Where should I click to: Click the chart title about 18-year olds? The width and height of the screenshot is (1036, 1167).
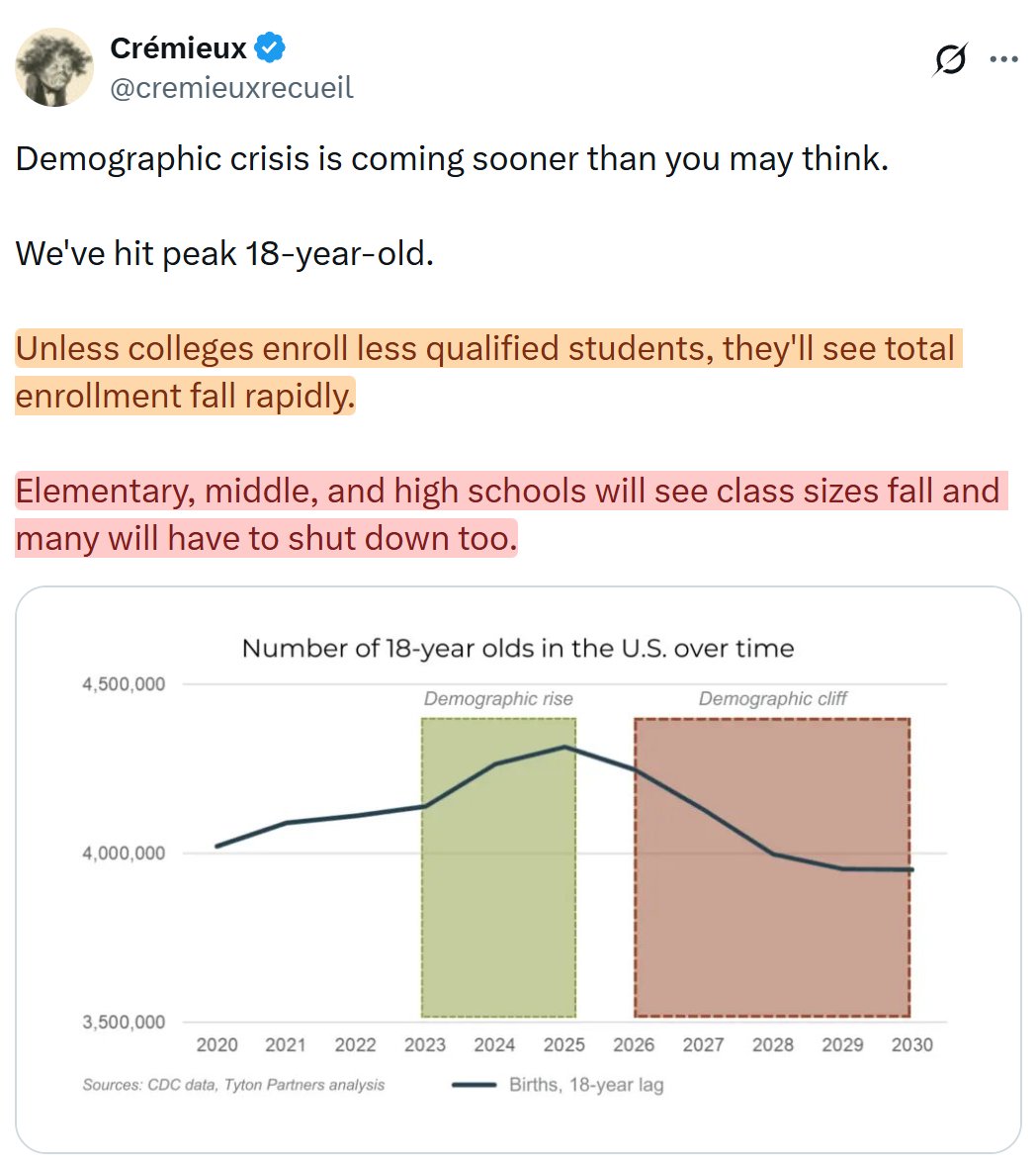click(x=518, y=648)
